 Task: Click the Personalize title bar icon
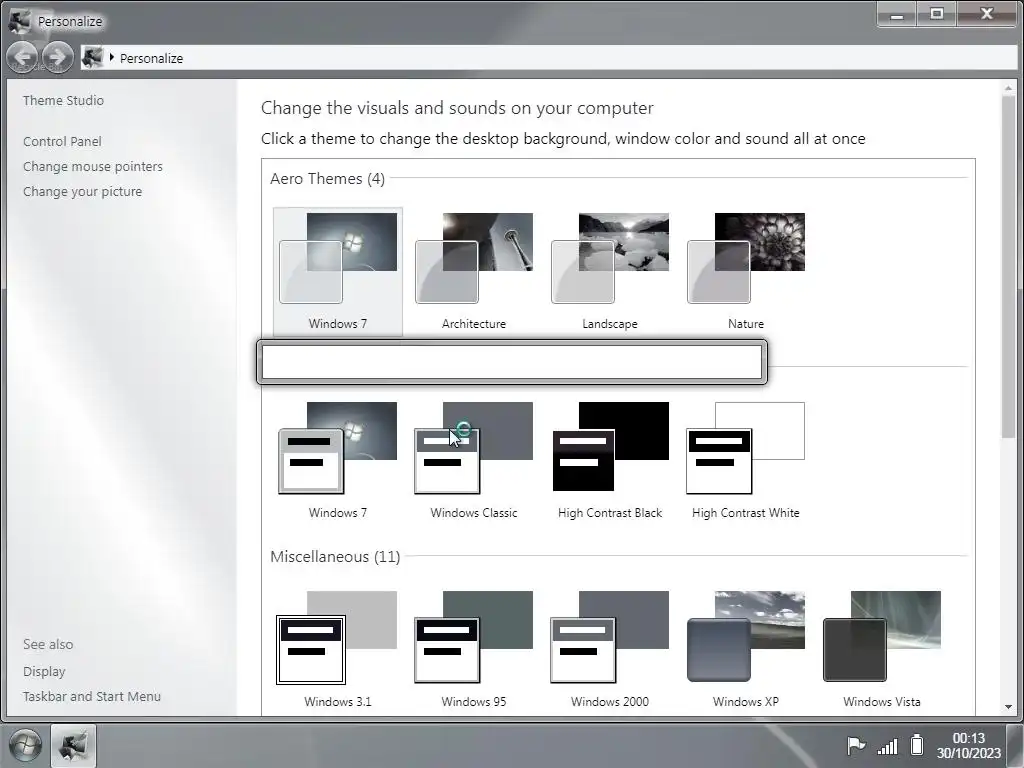(x=20, y=21)
